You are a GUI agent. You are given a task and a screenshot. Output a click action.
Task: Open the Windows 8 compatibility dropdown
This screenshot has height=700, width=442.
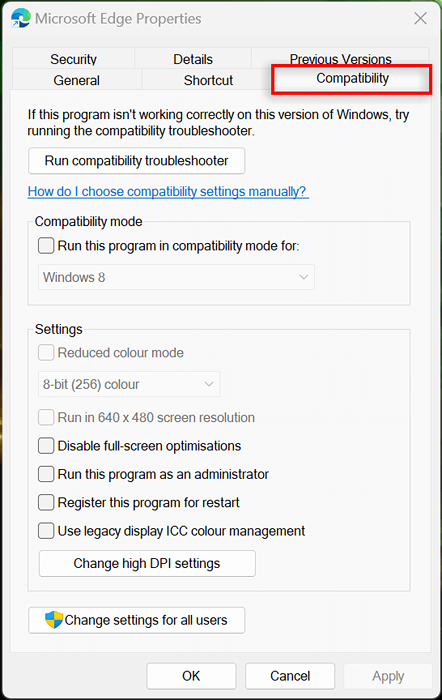[x=176, y=277]
